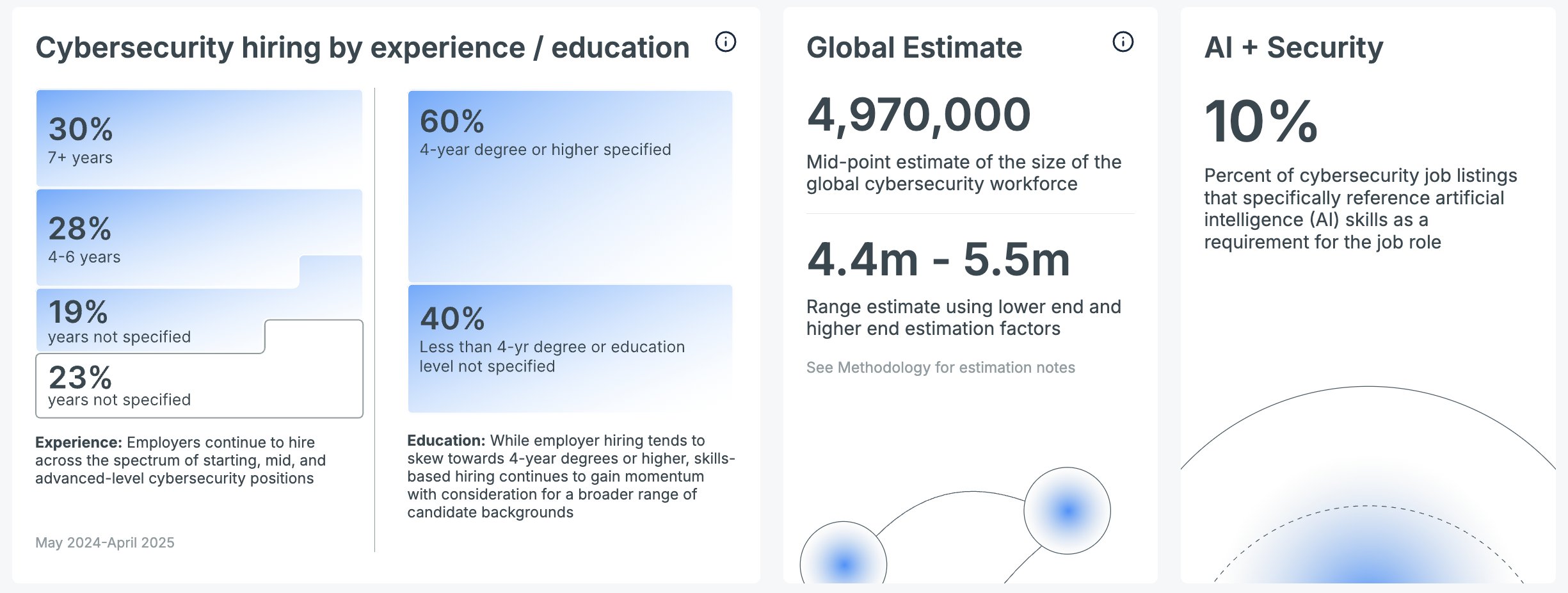Viewport: 1568px width, 593px height.
Task: Select the 10% AI skills statistic
Action: pos(1261,122)
